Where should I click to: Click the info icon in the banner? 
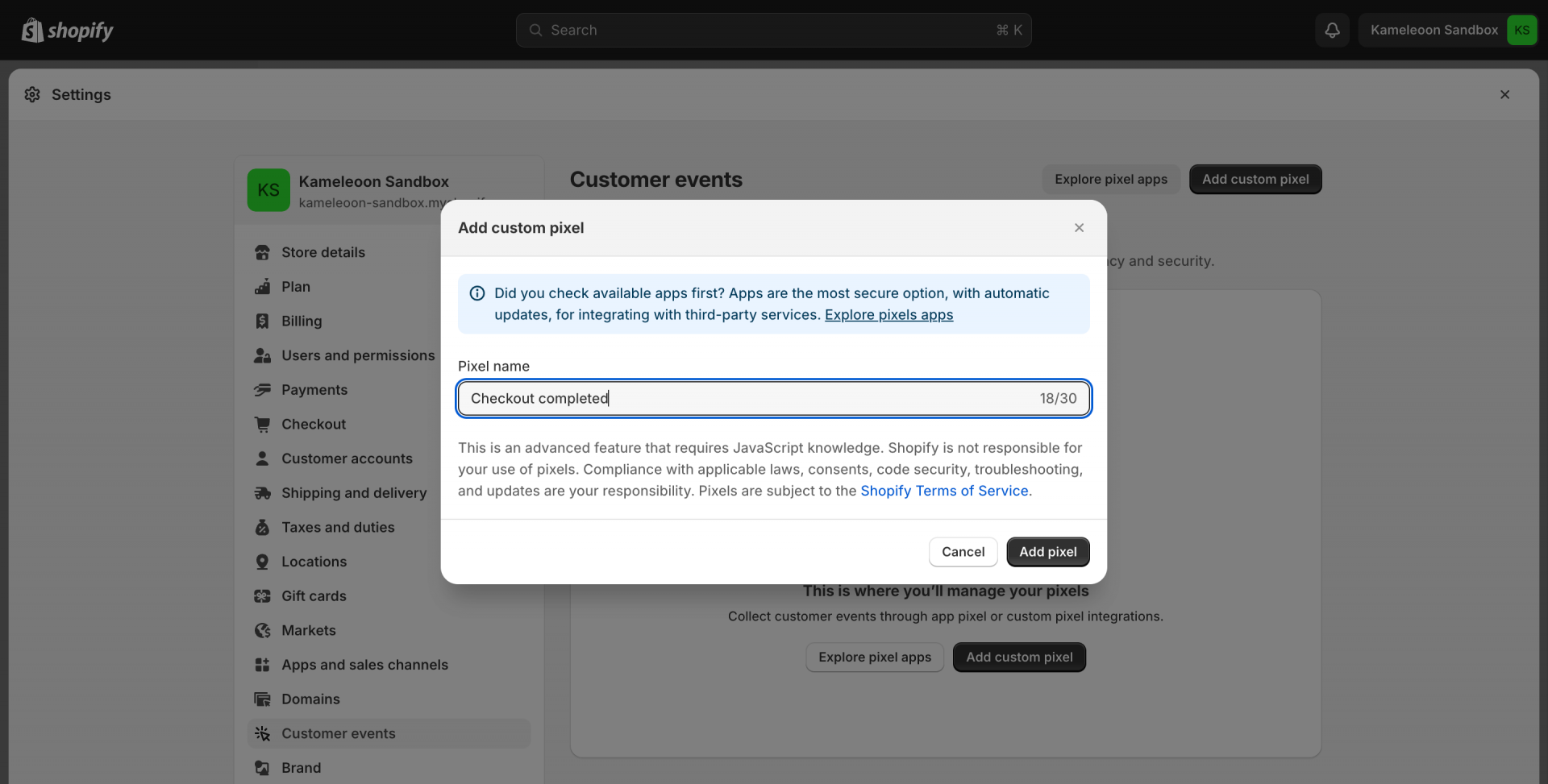[477, 293]
